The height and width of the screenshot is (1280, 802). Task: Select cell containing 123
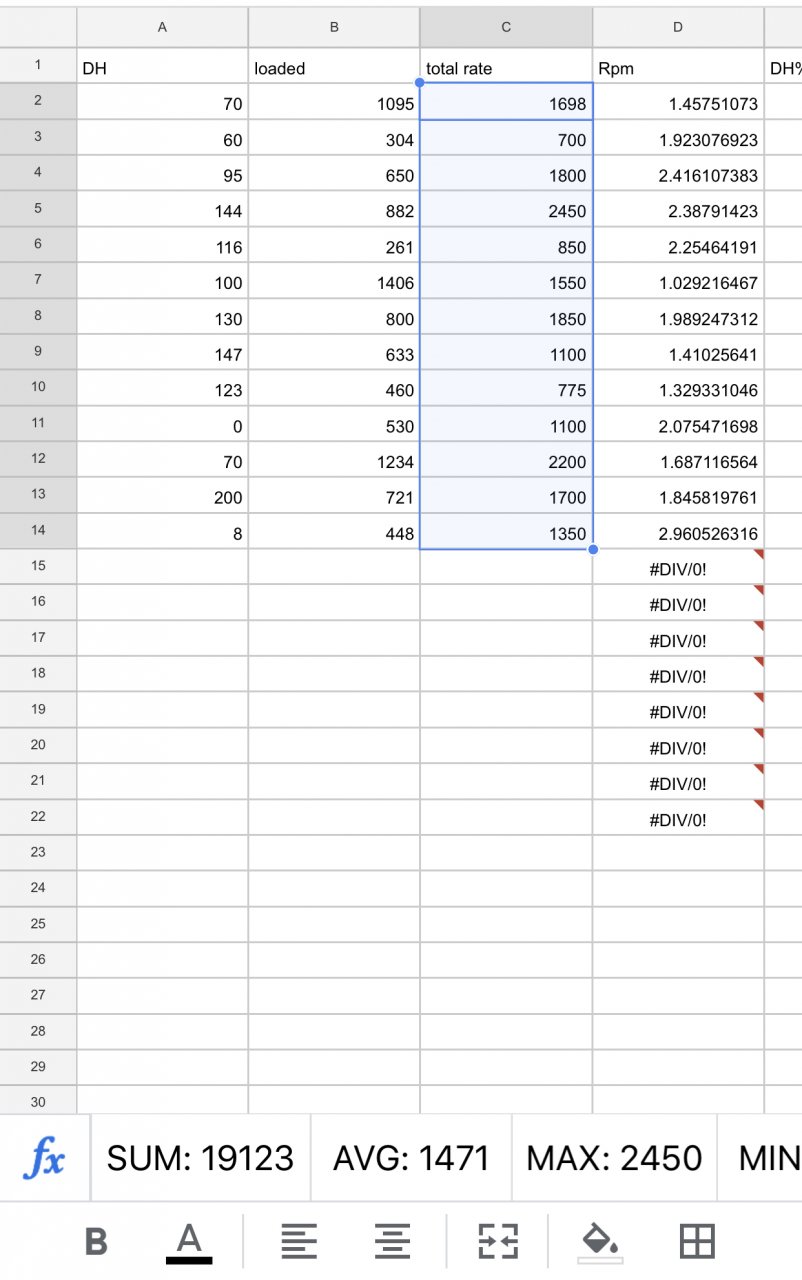[162, 388]
